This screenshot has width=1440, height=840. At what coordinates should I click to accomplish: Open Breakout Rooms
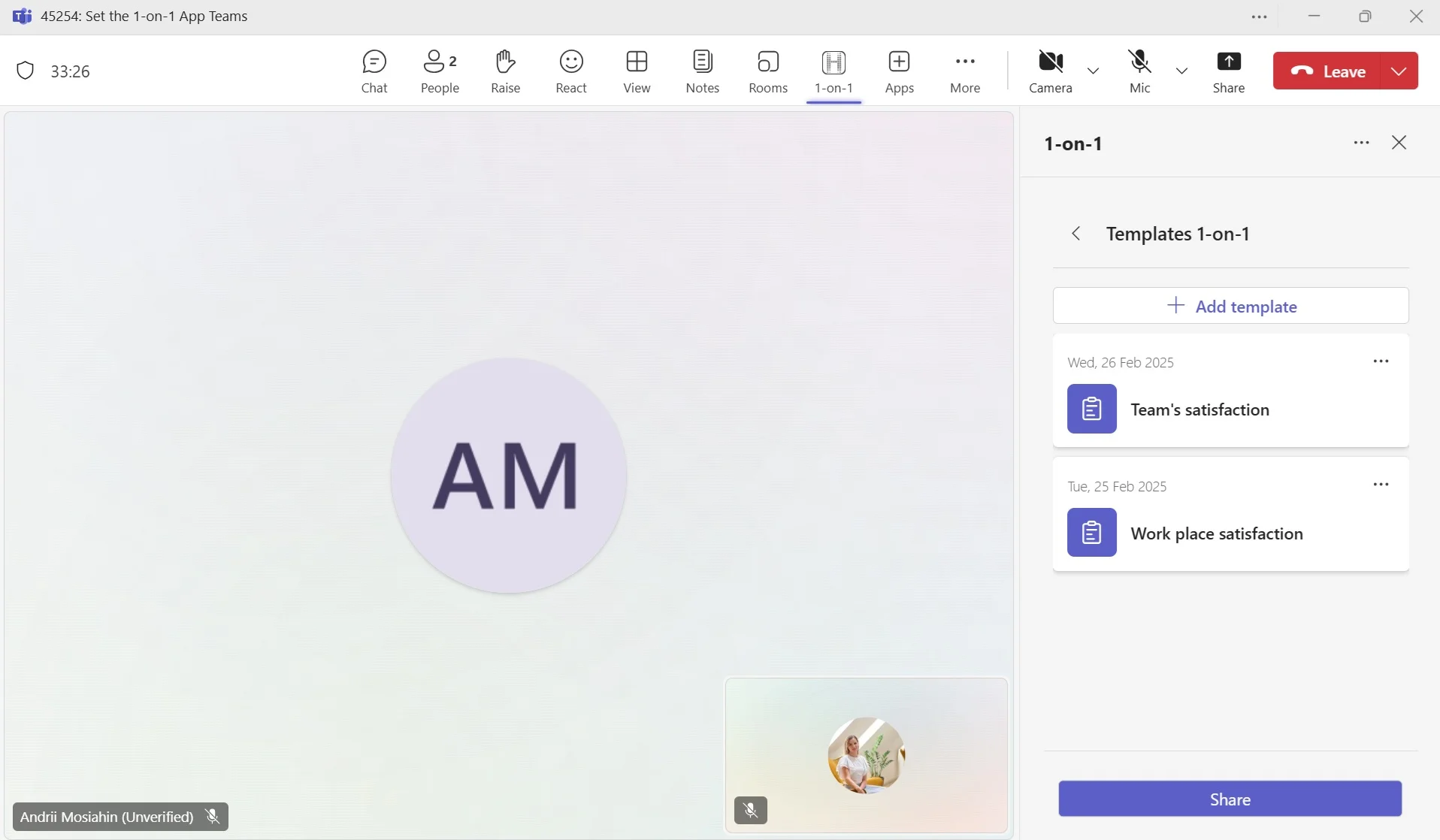pos(767,71)
